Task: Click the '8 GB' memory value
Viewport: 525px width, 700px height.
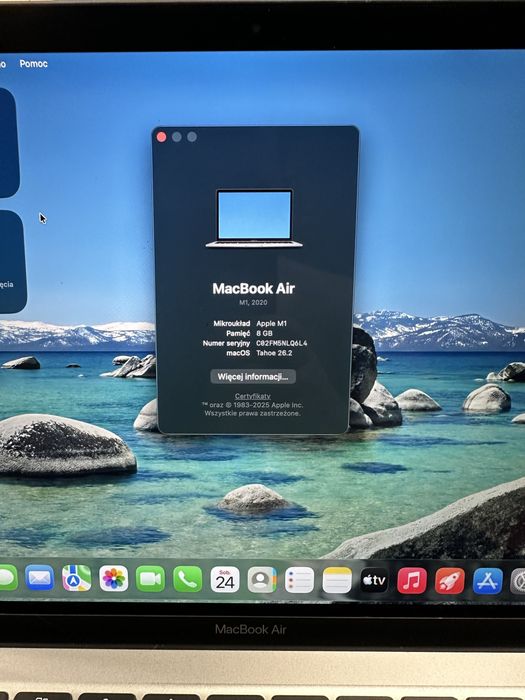Action: pos(264,333)
